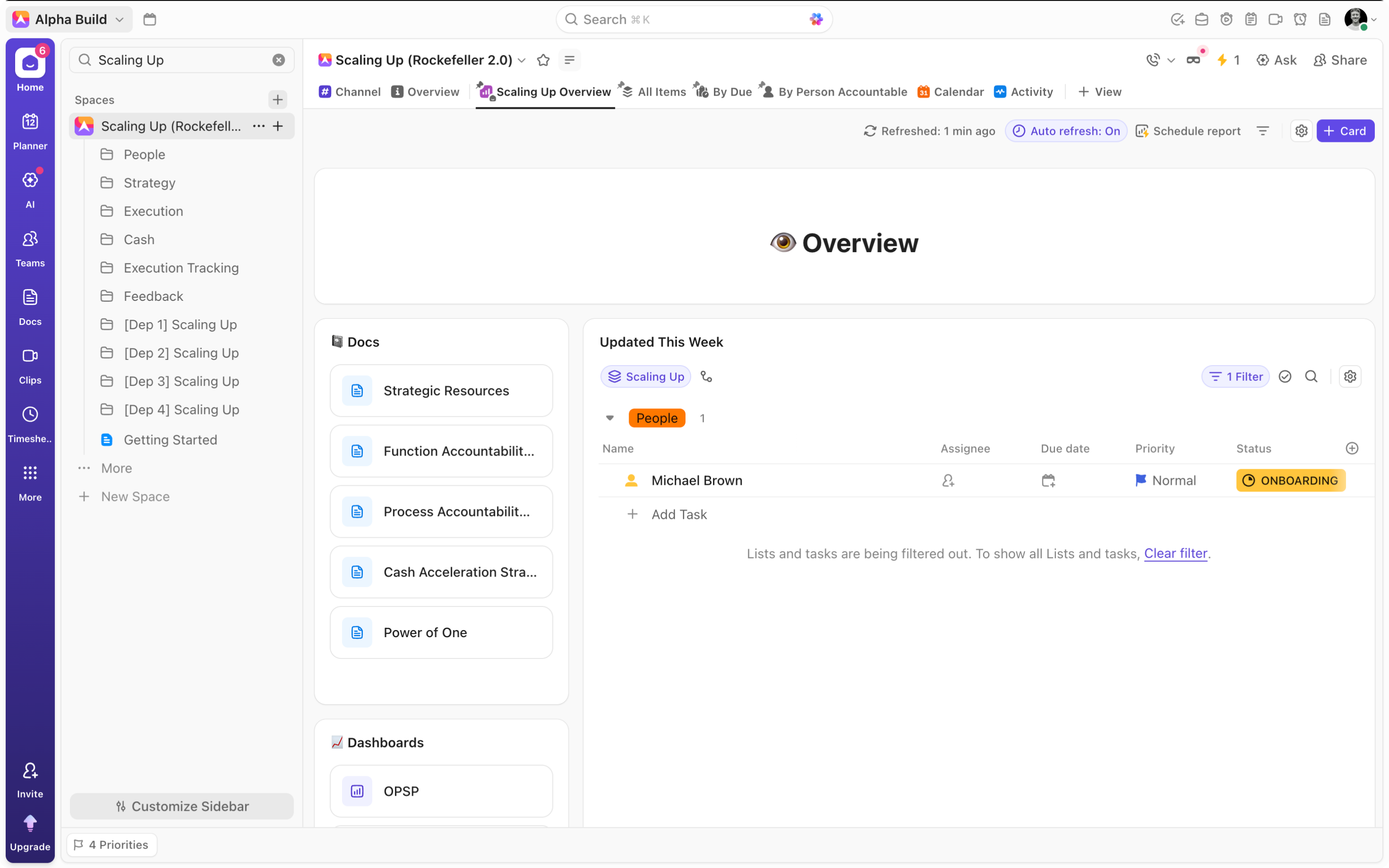Open dashboard settings gear next to Card
This screenshot has height=868, width=1389.
coord(1301,131)
